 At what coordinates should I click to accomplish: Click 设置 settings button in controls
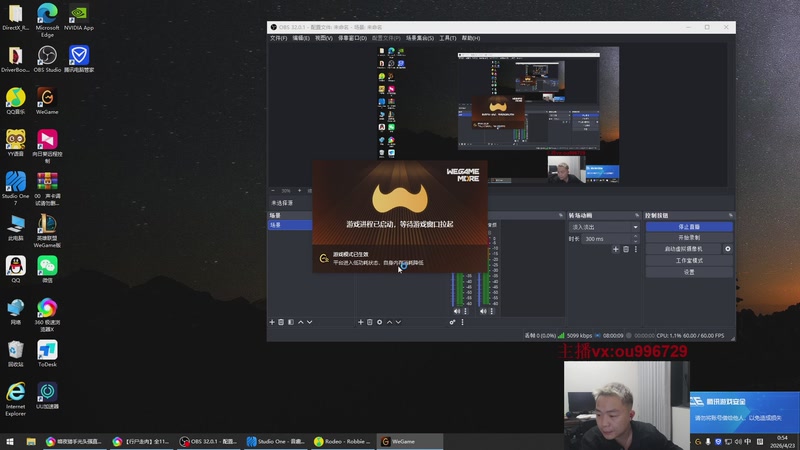[689, 272]
